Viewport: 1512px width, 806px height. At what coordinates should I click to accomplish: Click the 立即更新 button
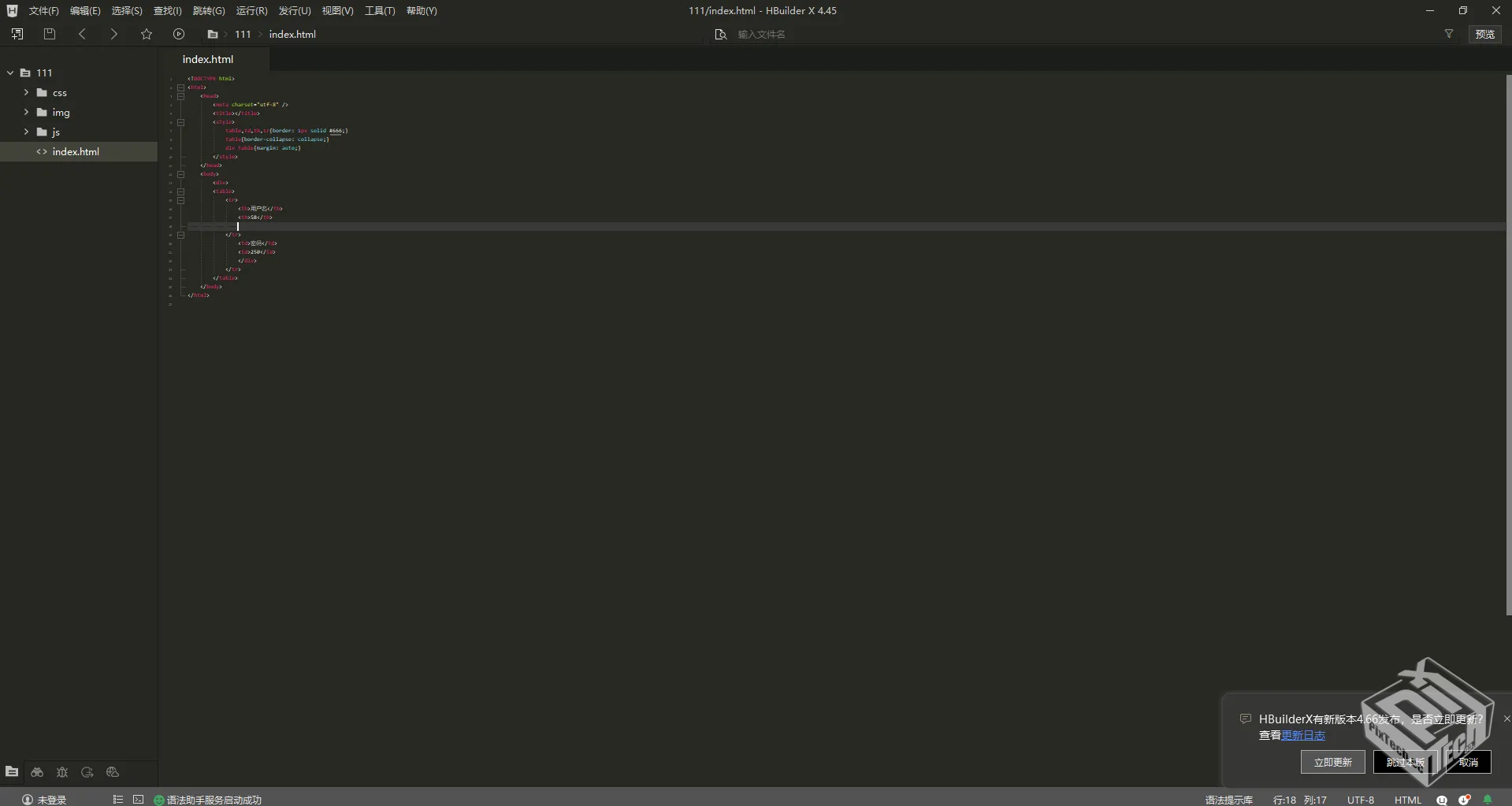tap(1332, 762)
